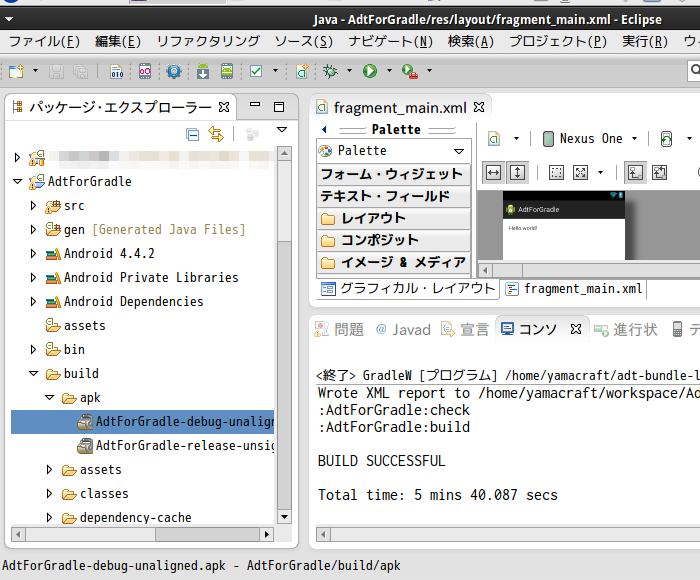Click the Run External Tools icon

click(x=409, y=71)
